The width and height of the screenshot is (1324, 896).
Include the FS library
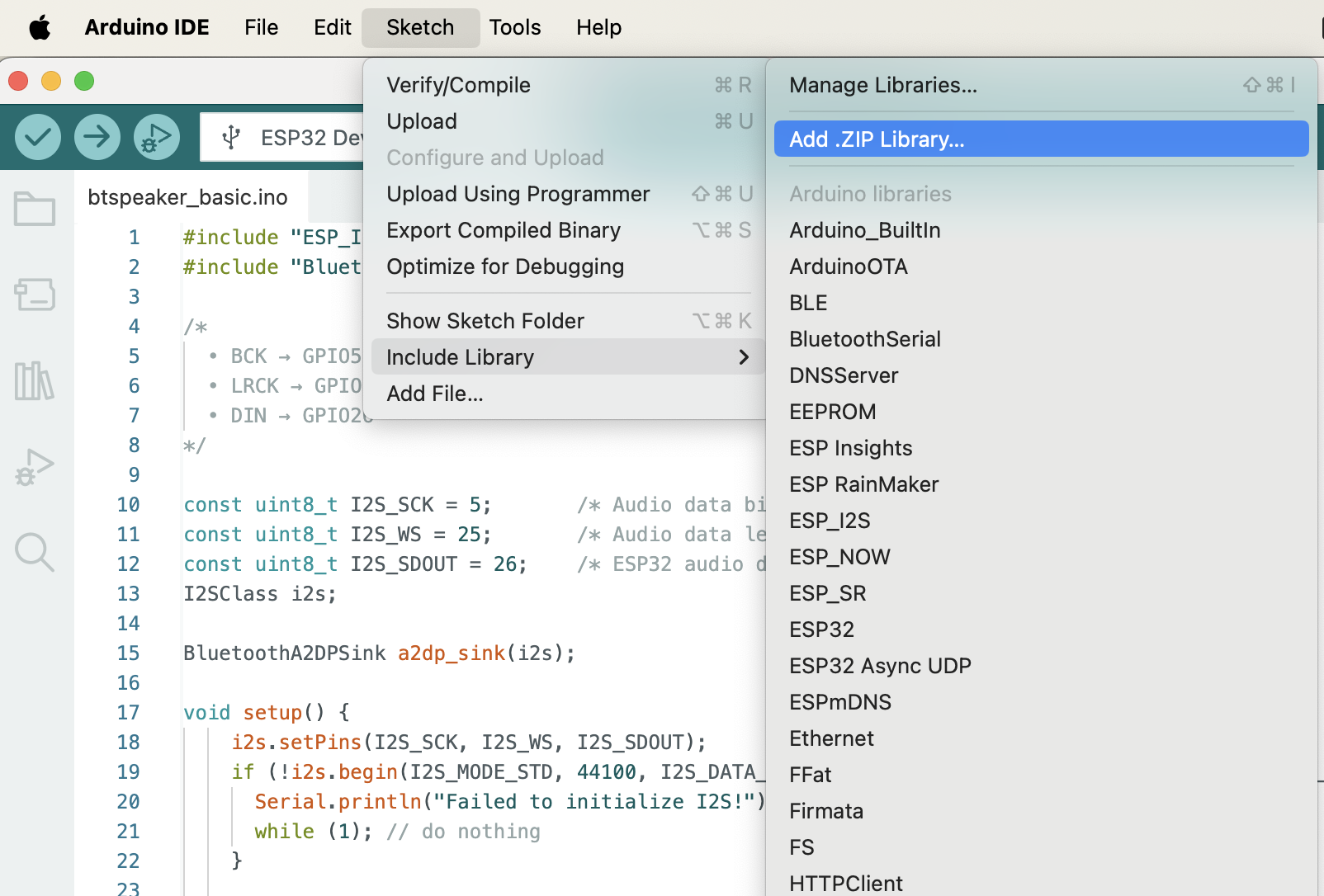click(x=1042, y=847)
